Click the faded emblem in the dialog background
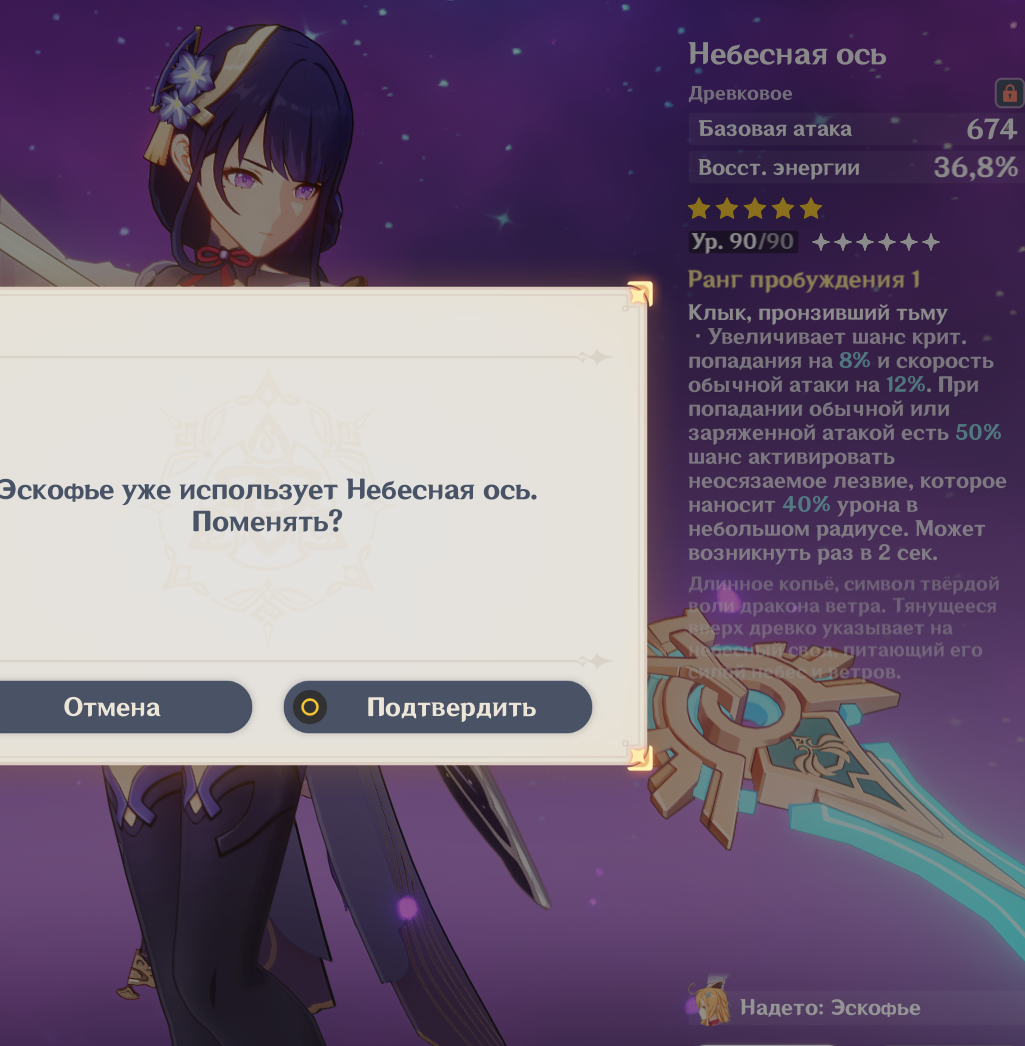Viewport: 1025px width, 1046px height. [267, 507]
